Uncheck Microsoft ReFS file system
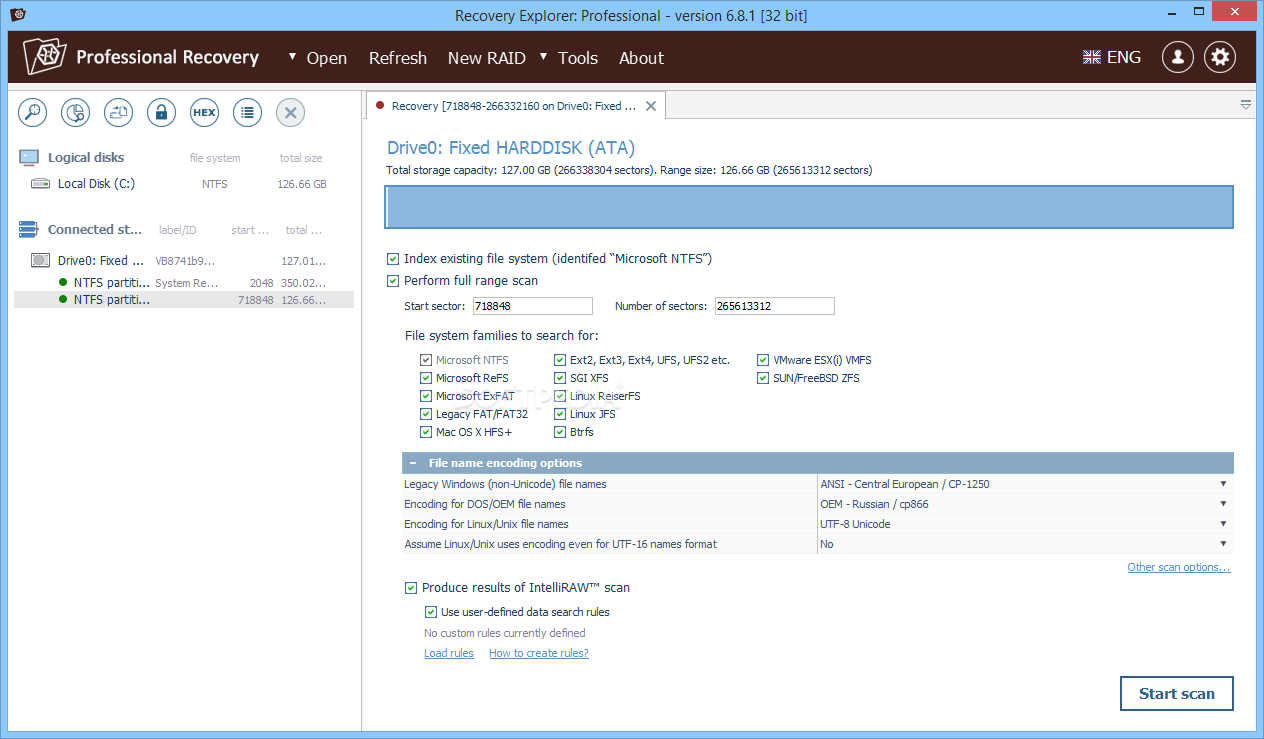Image resolution: width=1264 pixels, height=739 pixels. [x=426, y=378]
